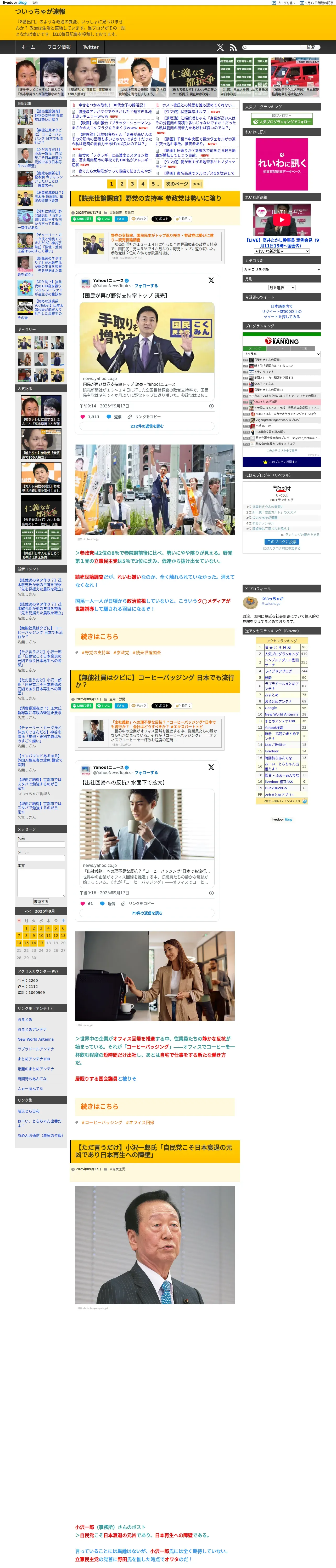Click 続きはこちら under 読売世論調査 article
The height and width of the screenshot is (1568, 336).
click(x=99, y=637)
